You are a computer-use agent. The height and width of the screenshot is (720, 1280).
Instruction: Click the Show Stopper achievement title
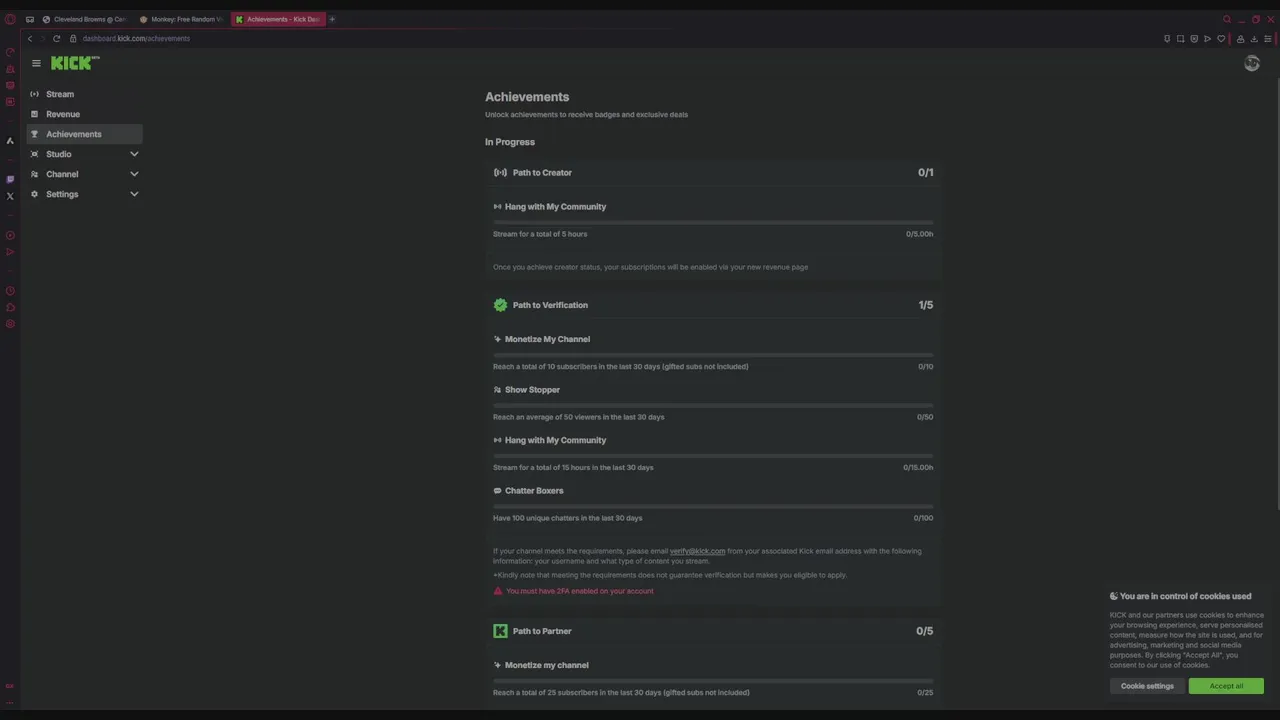532,390
